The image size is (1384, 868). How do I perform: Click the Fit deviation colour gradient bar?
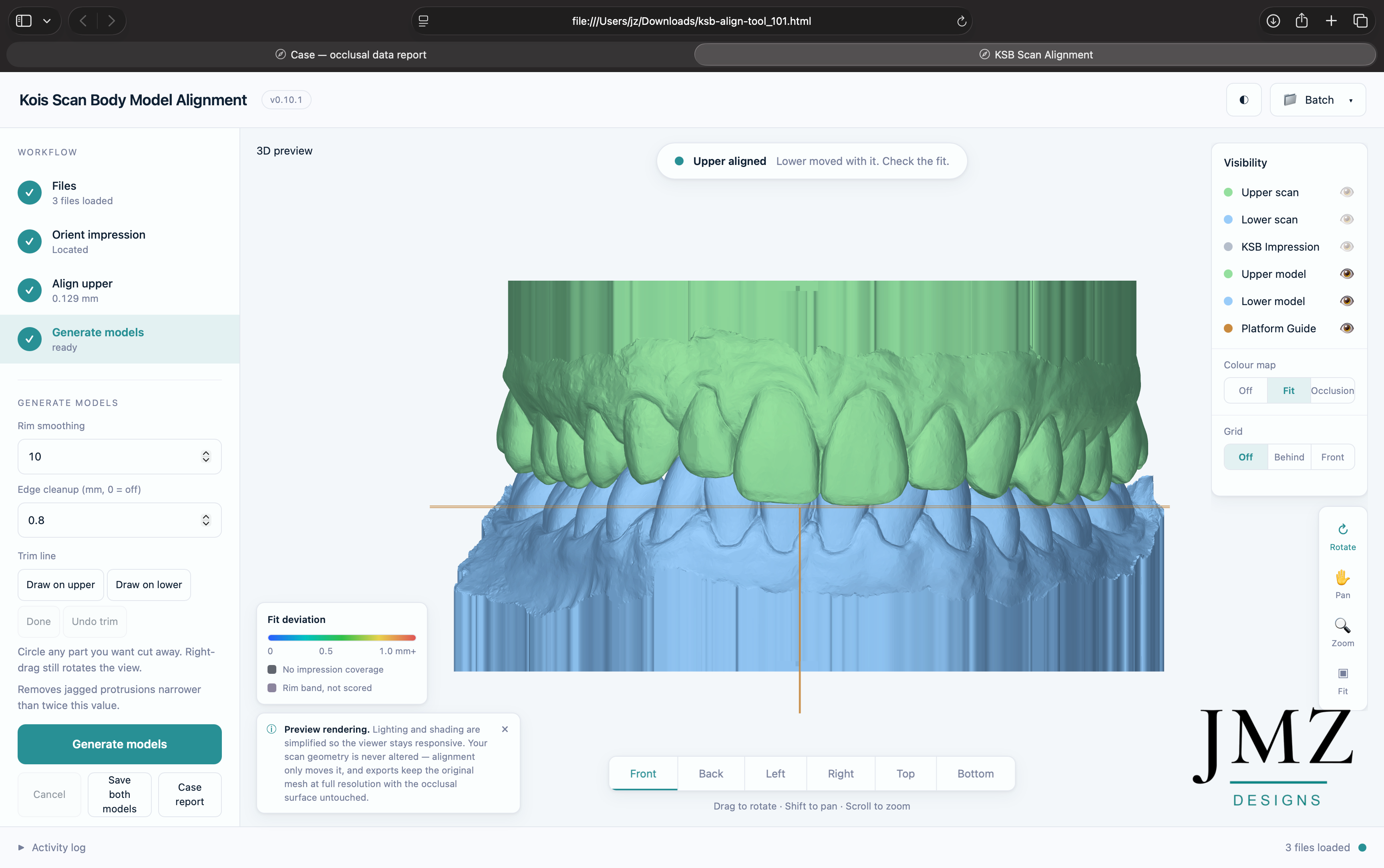(342, 637)
